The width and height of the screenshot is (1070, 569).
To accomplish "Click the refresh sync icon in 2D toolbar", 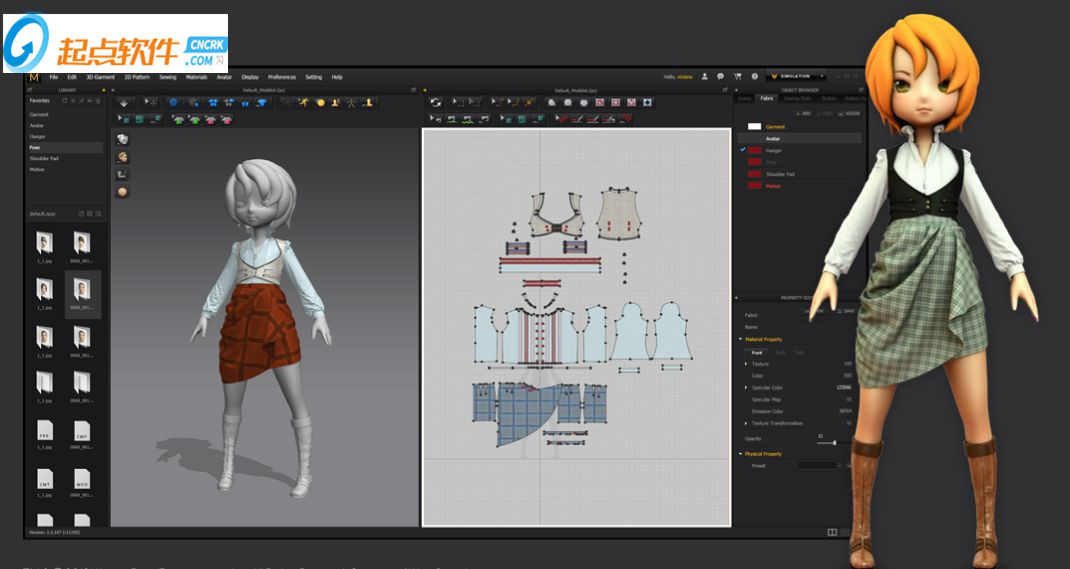I will [x=436, y=102].
